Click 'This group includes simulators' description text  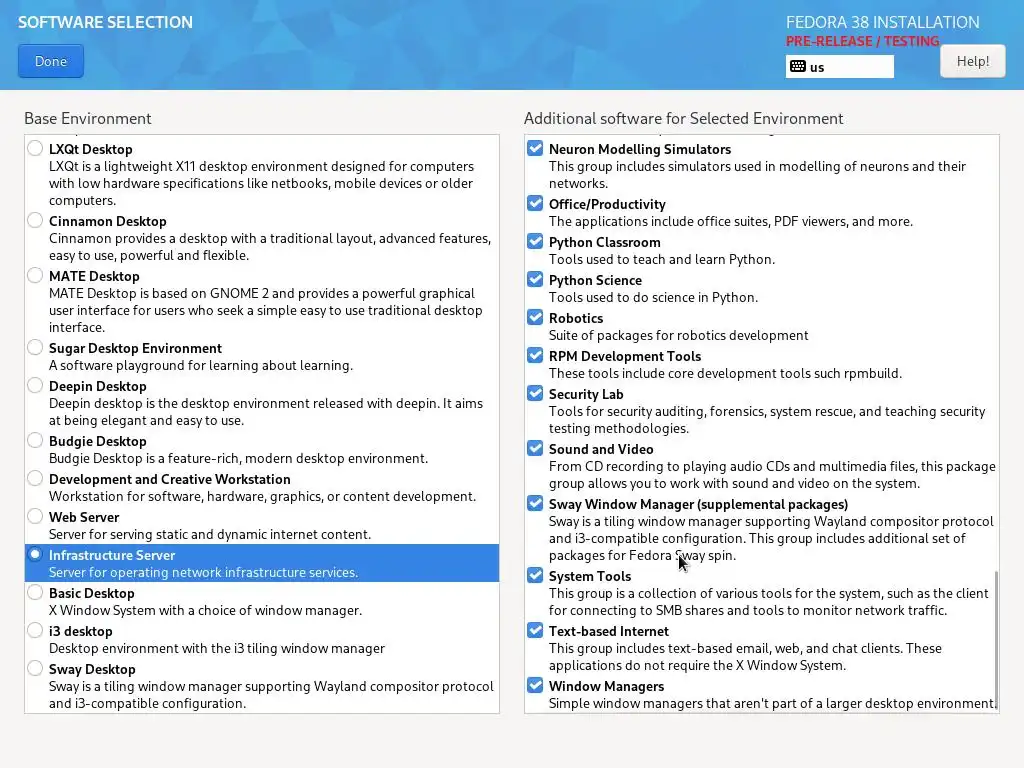pos(757,175)
